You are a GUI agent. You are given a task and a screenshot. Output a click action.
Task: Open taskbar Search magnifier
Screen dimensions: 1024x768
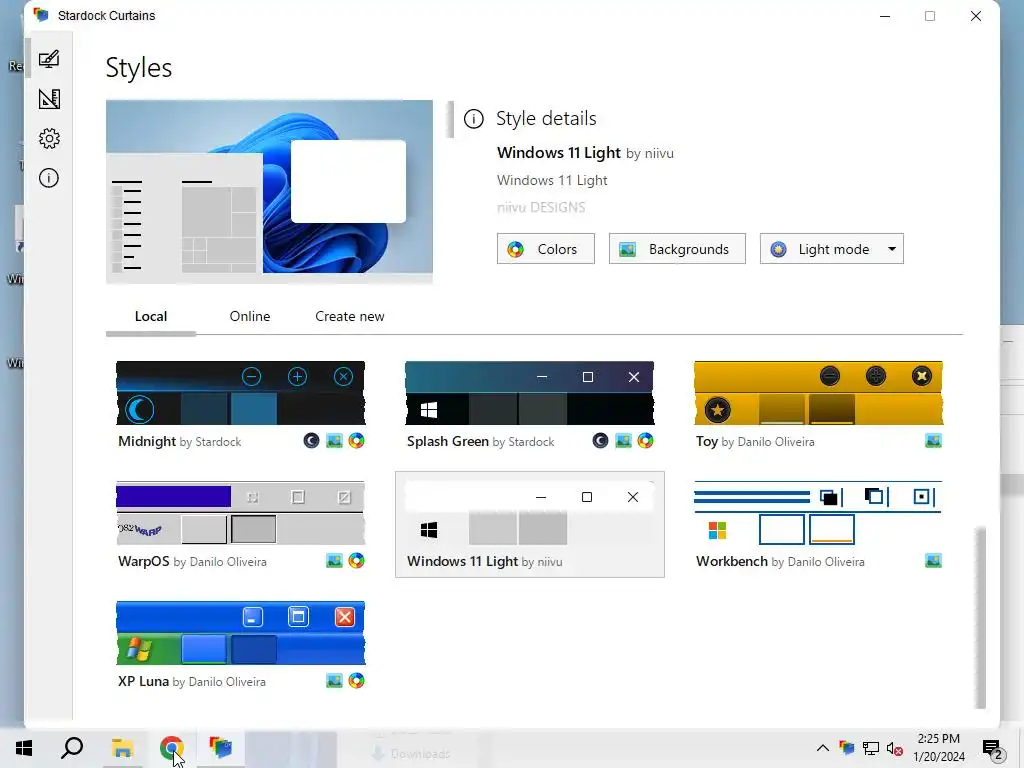[x=72, y=748]
